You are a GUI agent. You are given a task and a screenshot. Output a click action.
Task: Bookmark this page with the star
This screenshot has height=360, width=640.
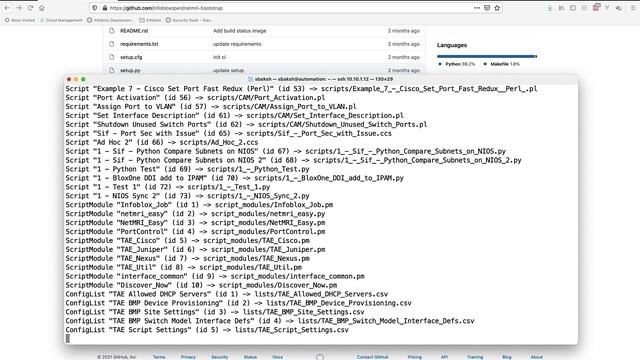(497, 8)
